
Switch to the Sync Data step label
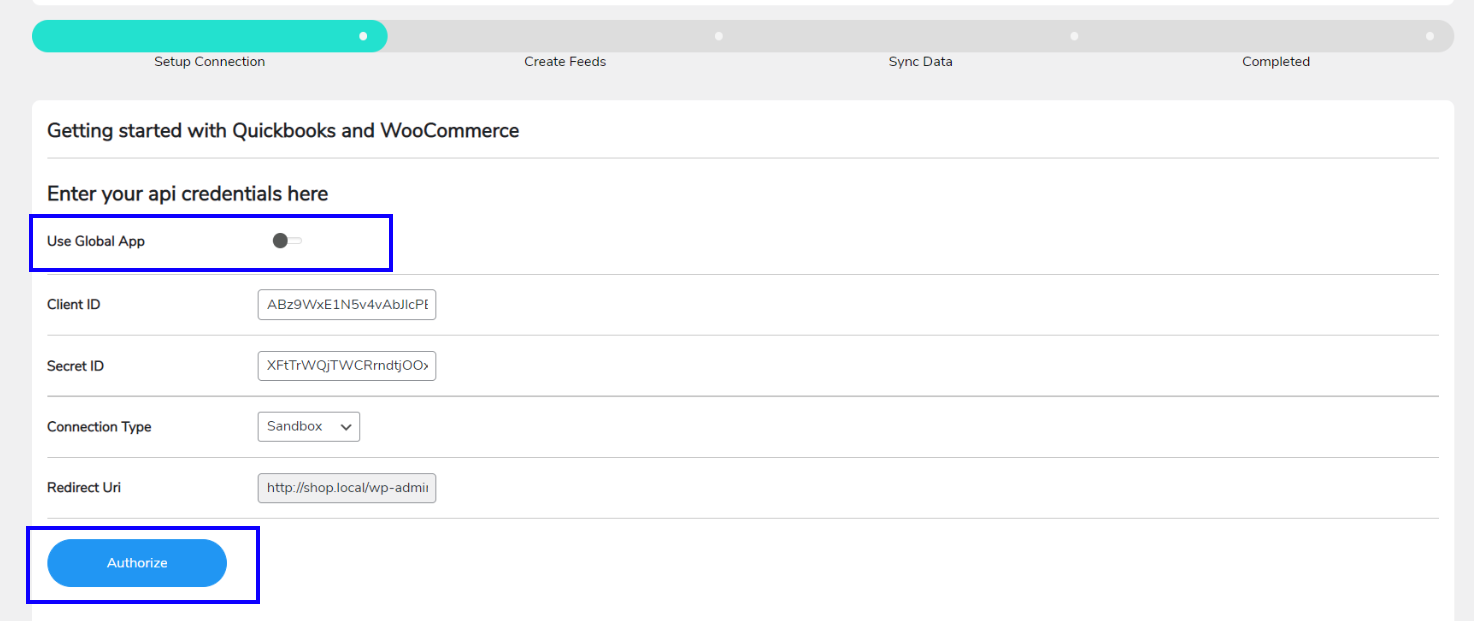click(x=920, y=62)
